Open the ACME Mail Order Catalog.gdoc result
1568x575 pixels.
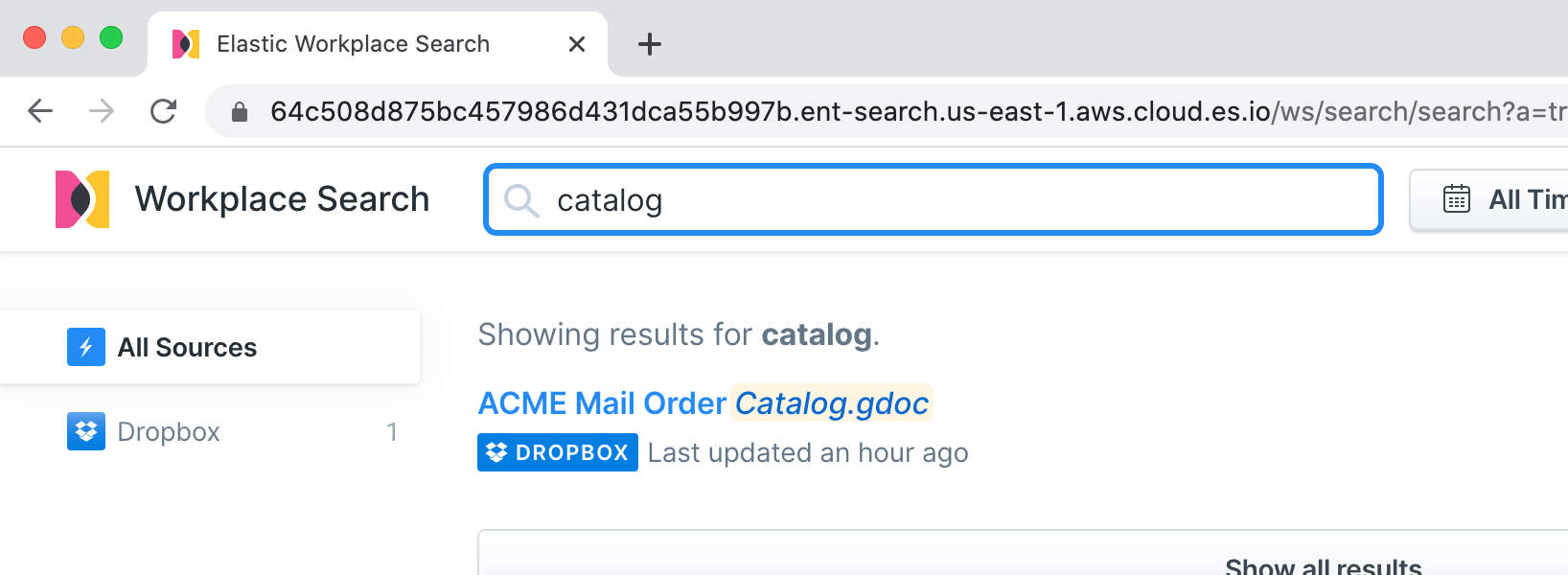[703, 402]
